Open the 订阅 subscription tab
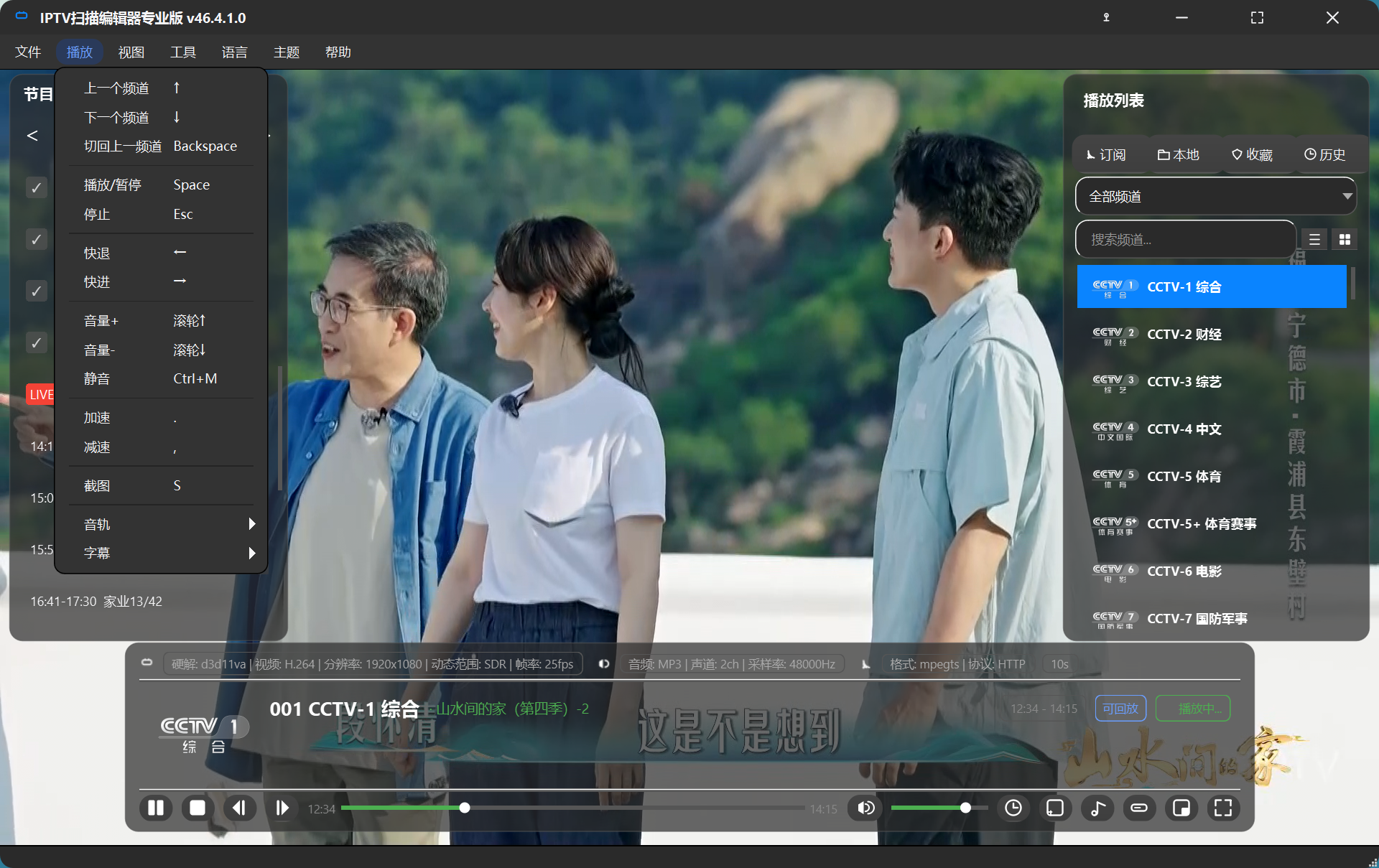 (x=1106, y=154)
